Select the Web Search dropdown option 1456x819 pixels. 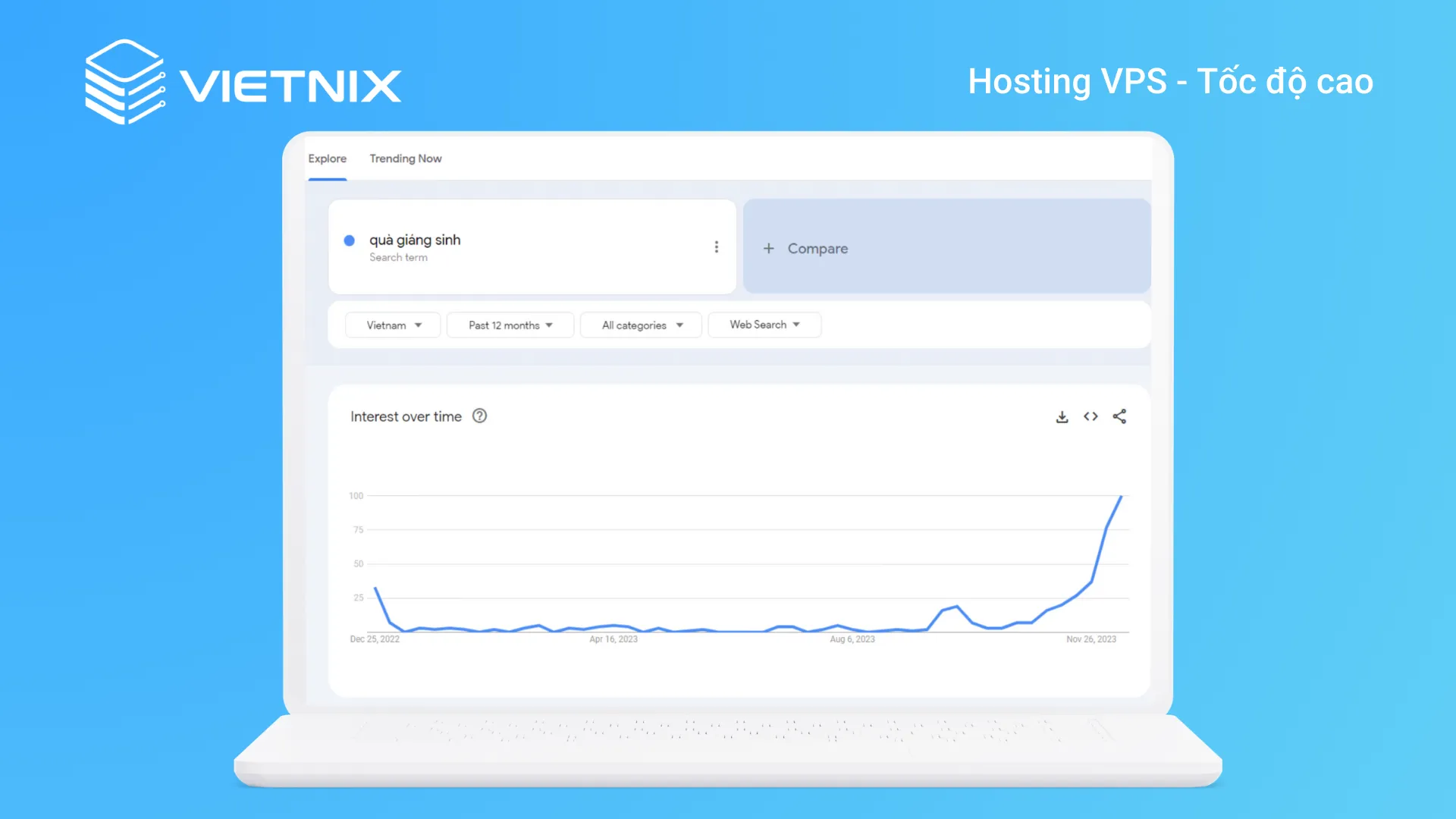762,324
